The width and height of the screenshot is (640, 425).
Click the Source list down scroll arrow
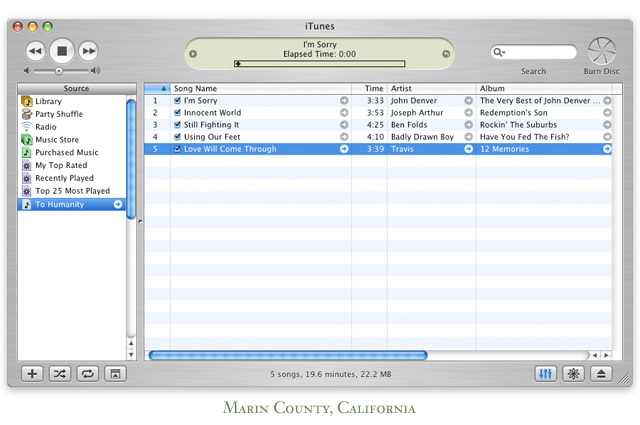tap(131, 355)
